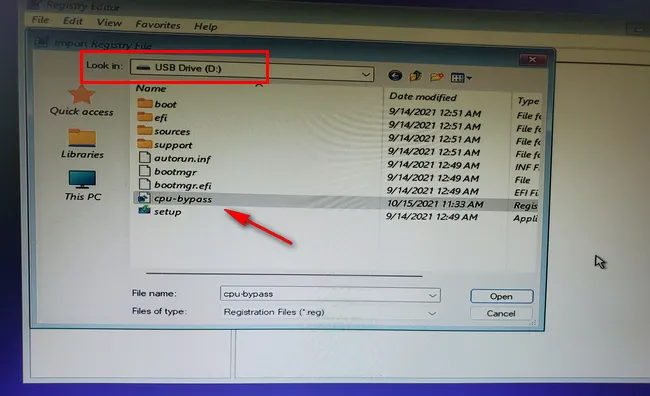Expand the Look in USB Drive dropdown
This screenshot has width=650, height=396.
366,75
